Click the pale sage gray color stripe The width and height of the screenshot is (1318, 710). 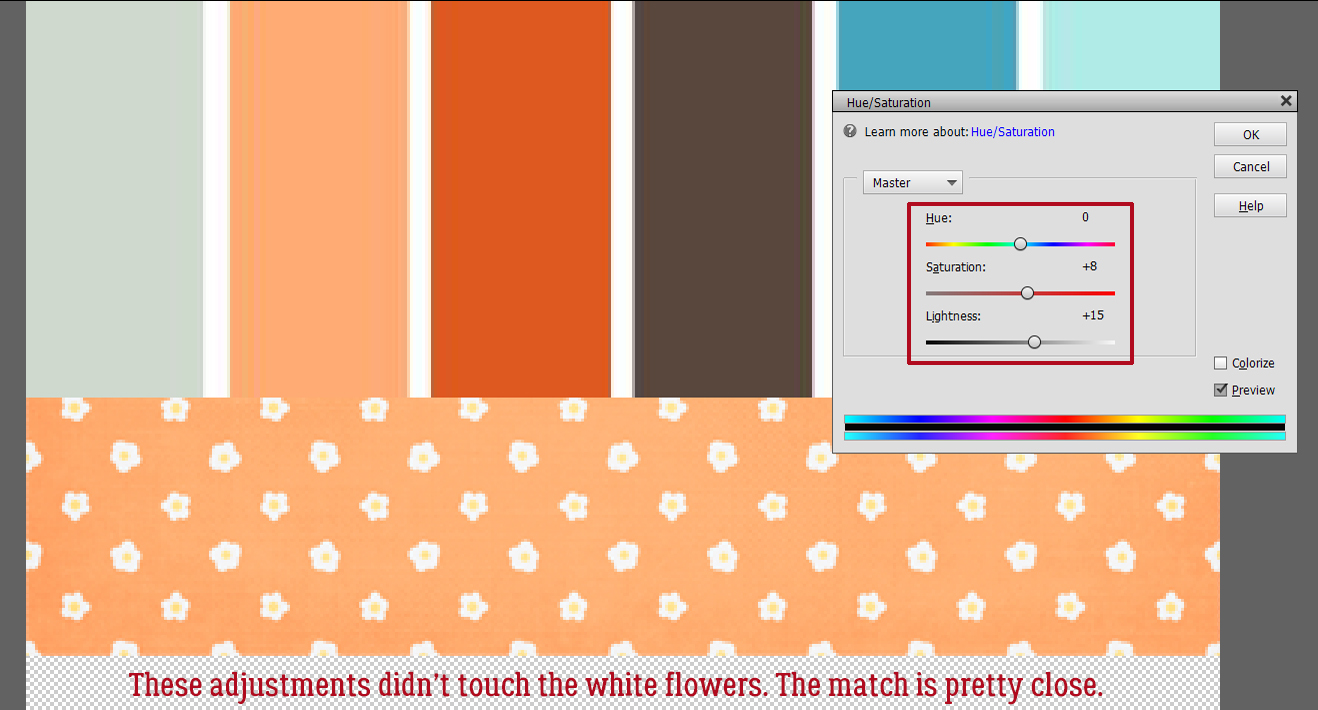click(x=114, y=198)
